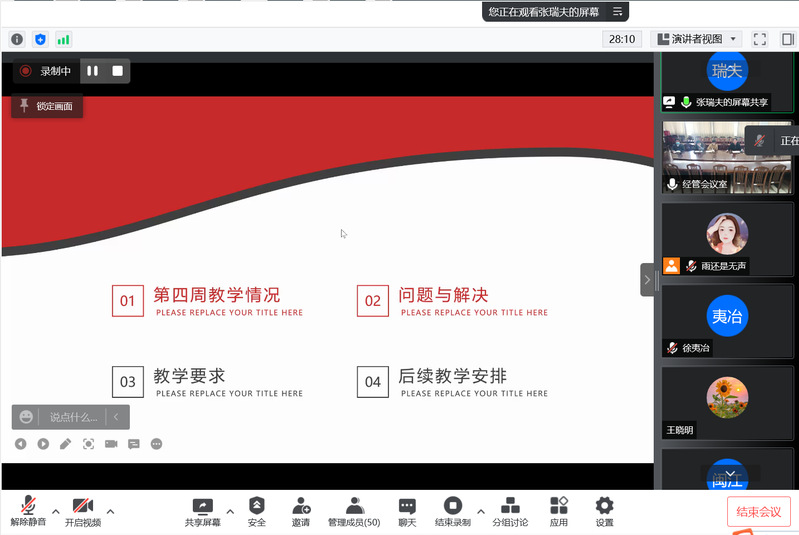Click the 邀请 invite icon
The width and height of the screenshot is (799, 535).
(x=300, y=506)
